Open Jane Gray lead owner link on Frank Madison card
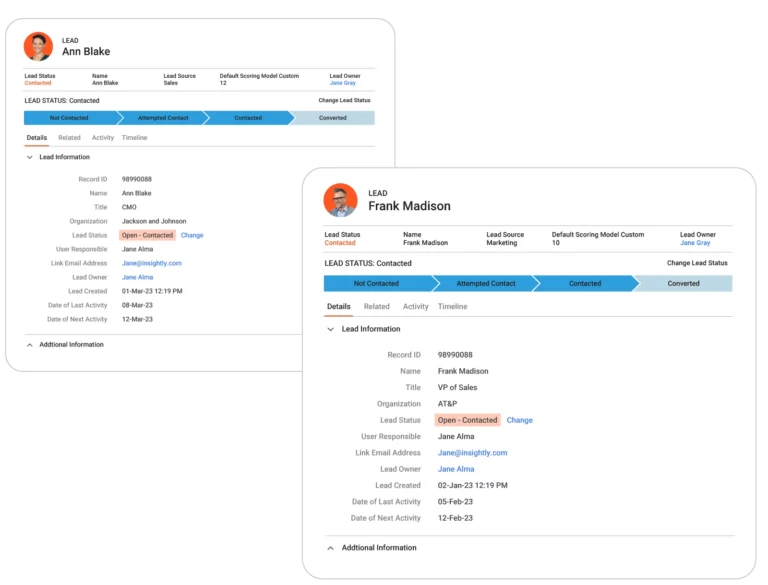Image resolution: width=768 pixels, height=585 pixels. [695, 243]
